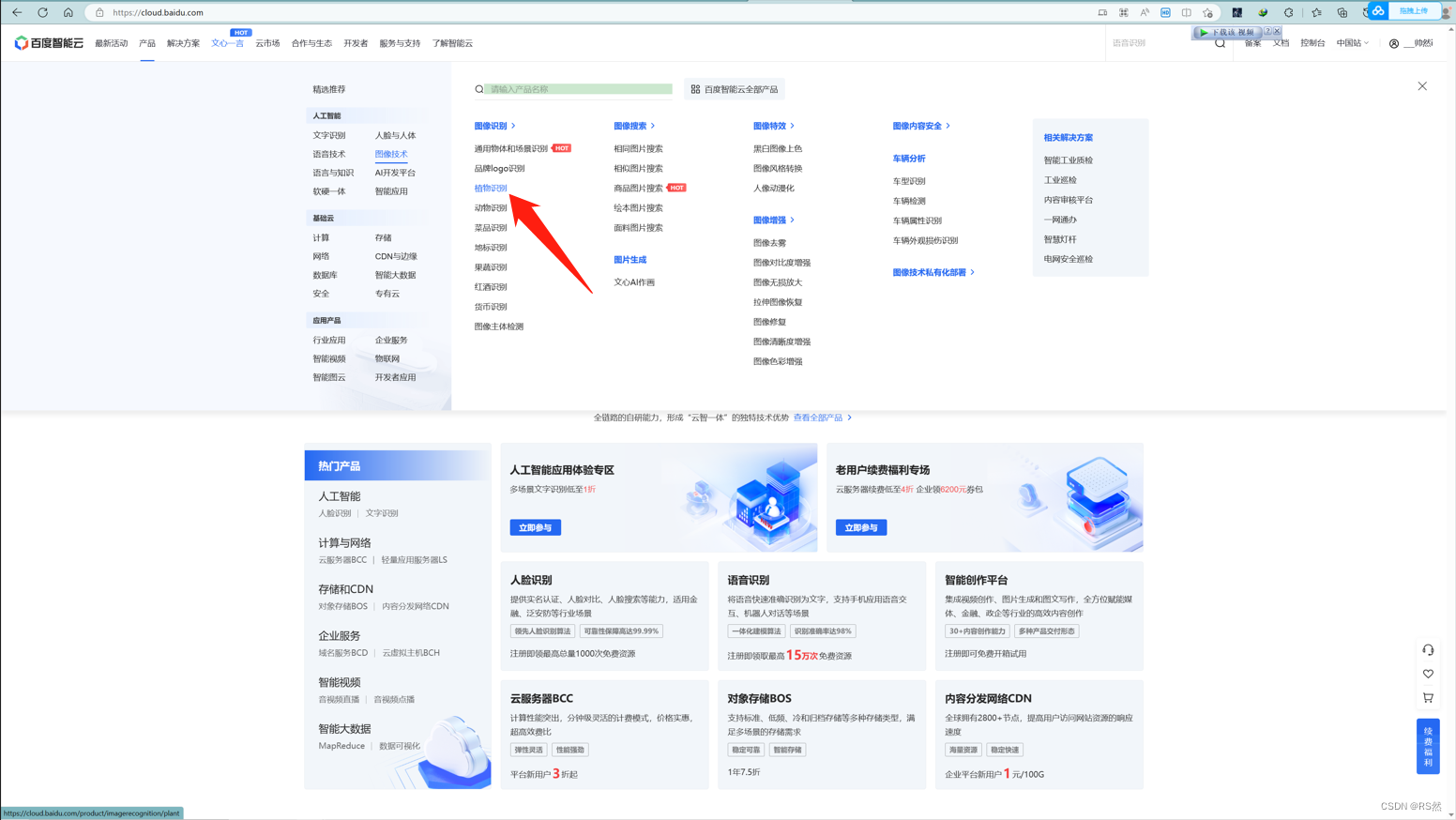
Task: Open the 开发者 navigation menu
Action: (356, 43)
